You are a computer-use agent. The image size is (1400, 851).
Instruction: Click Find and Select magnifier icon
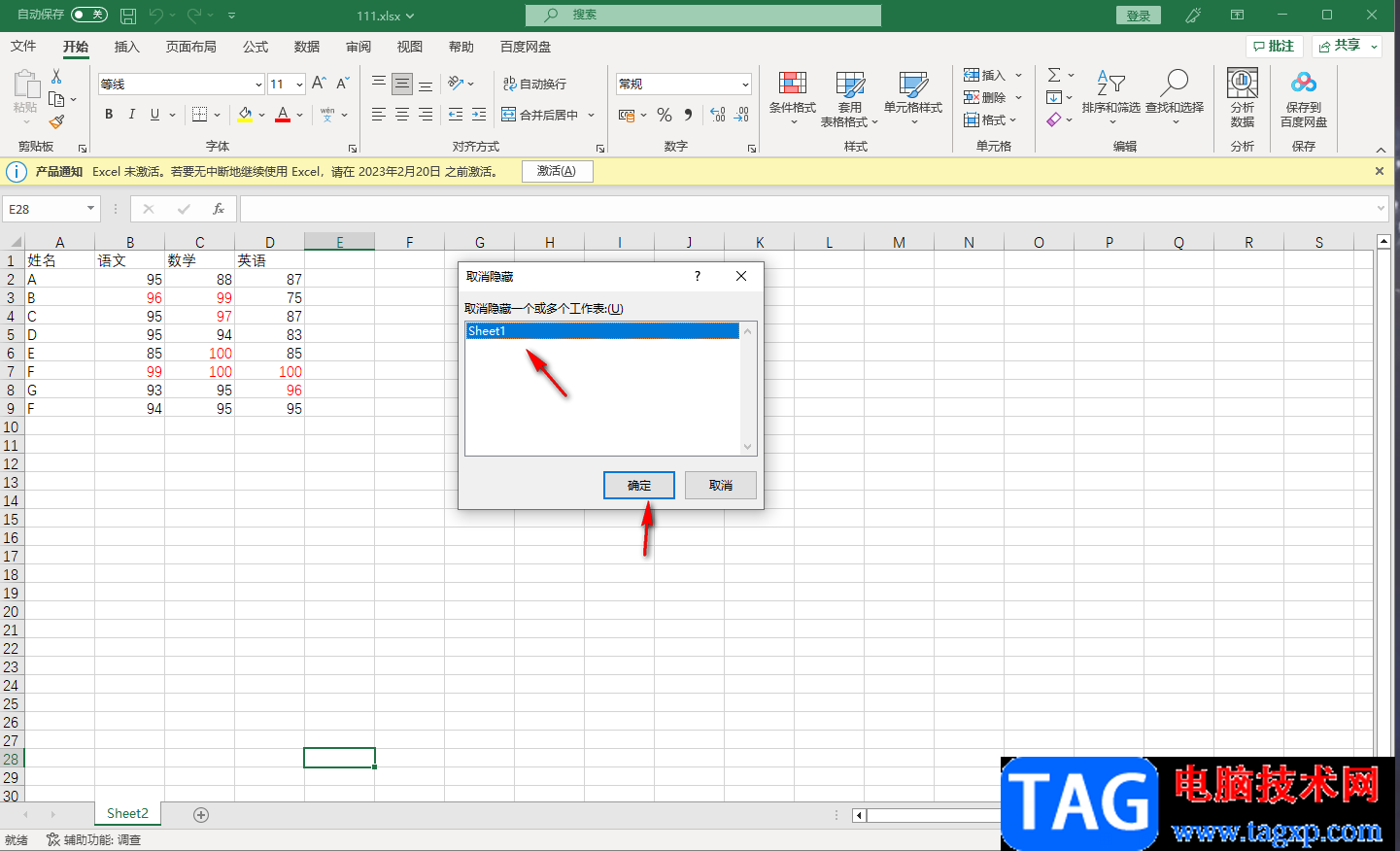tap(1175, 83)
